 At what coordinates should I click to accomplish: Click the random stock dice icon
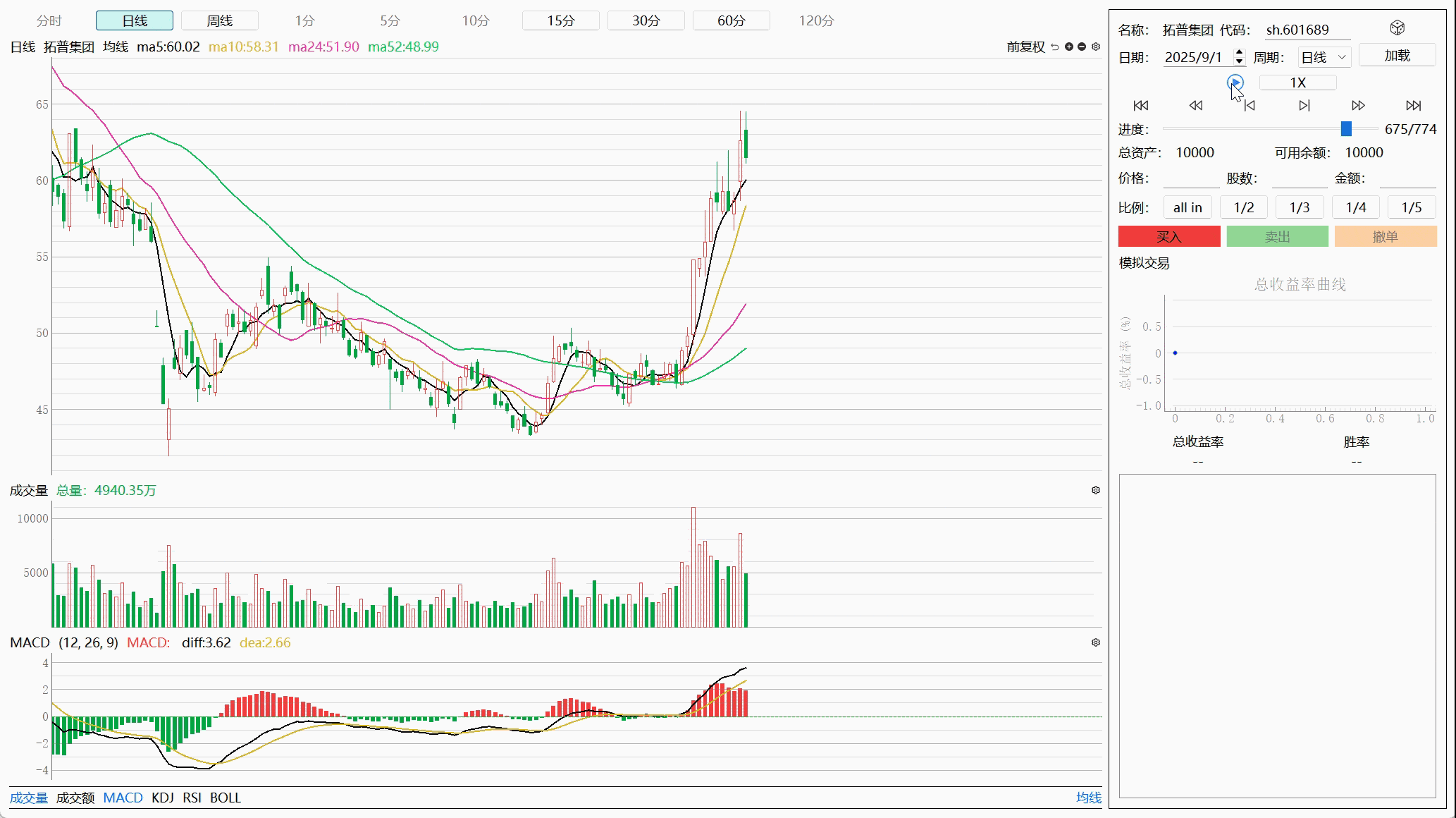click(x=1397, y=28)
